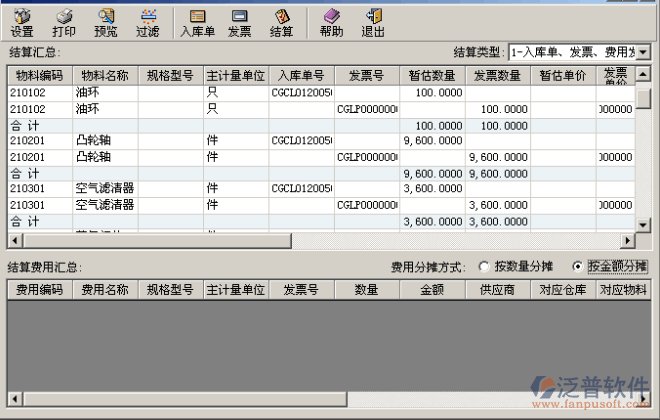Click the 发票 invoice icon
This screenshot has width=660, height=420.
pos(240,23)
